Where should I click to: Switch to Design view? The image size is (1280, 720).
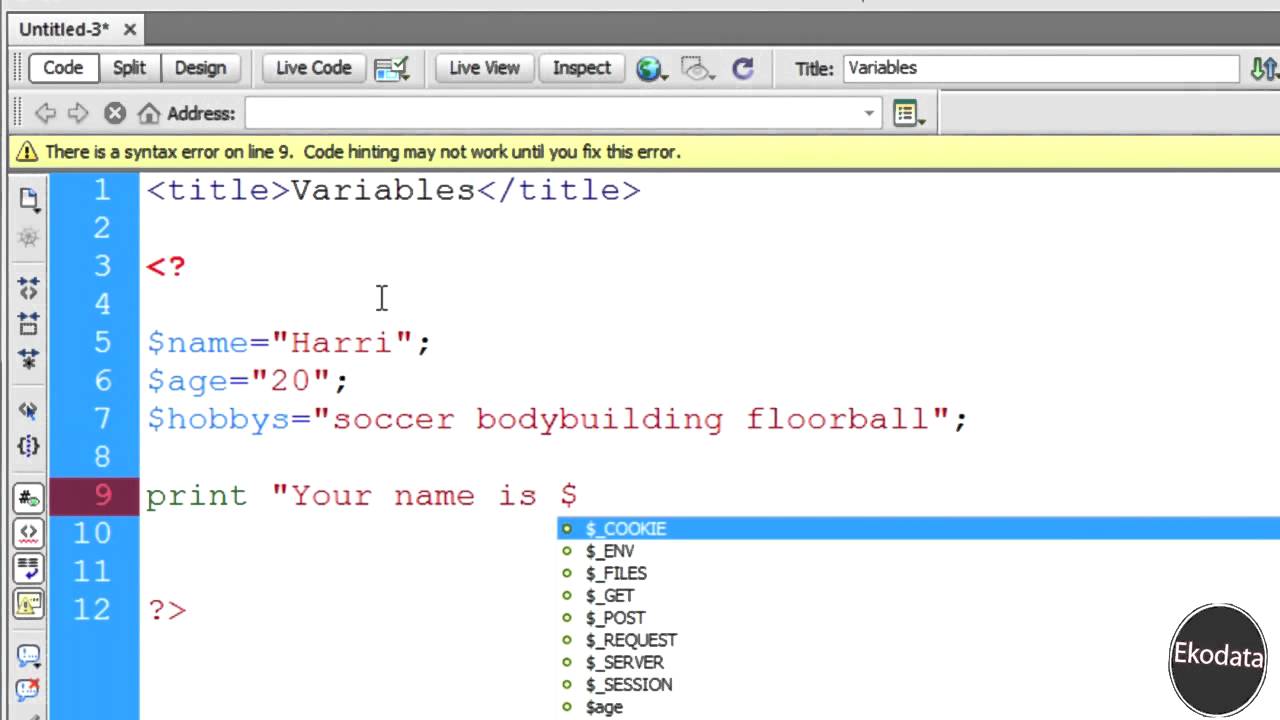(x=200, y=68)
